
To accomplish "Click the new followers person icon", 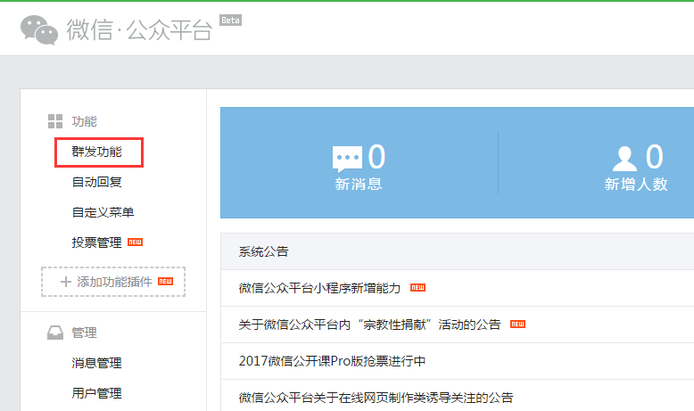I will (x=625, y=158).
